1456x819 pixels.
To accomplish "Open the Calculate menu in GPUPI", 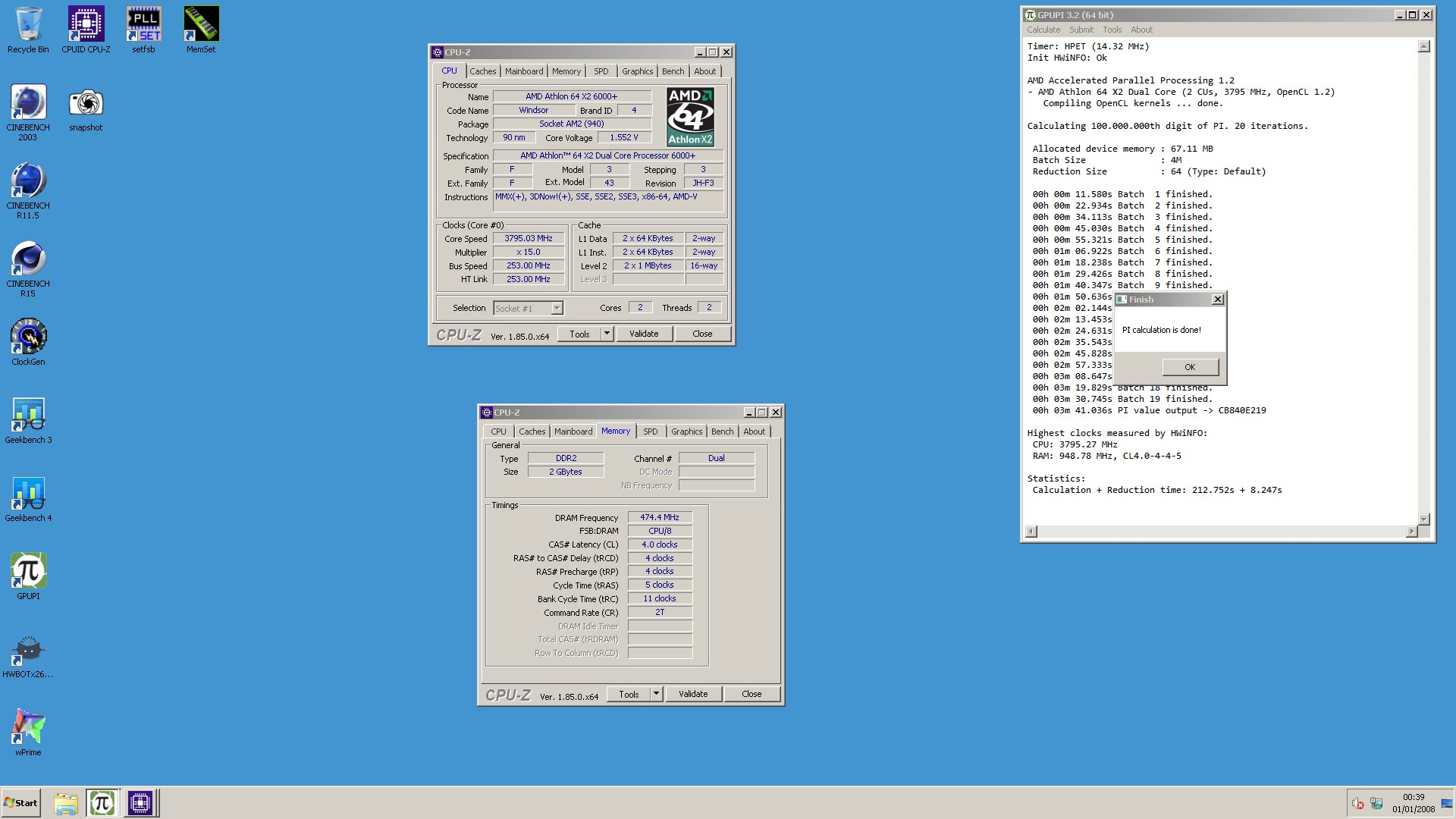I will point(1043,30).
